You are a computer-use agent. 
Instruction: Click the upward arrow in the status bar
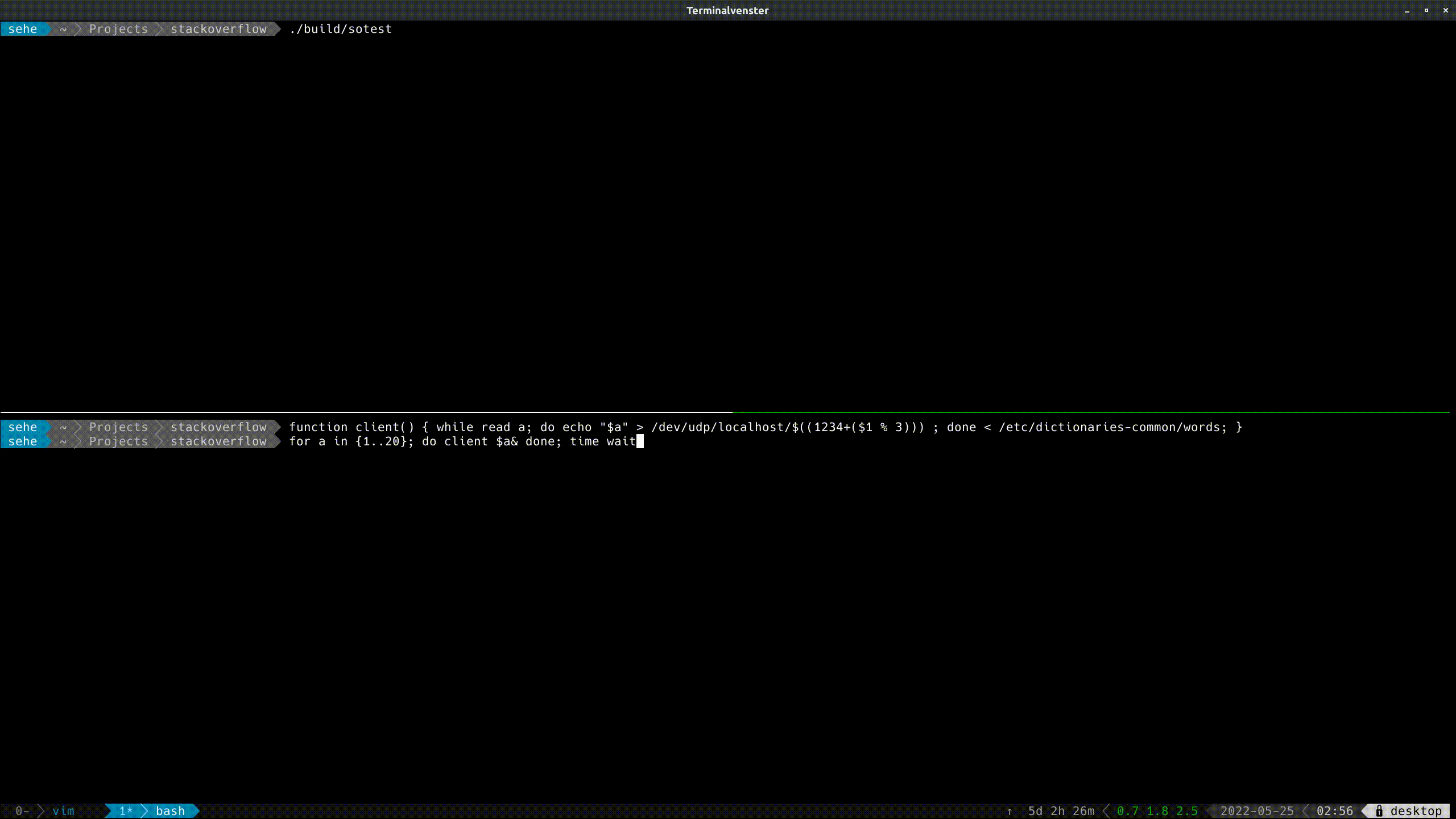point(1010,811)
